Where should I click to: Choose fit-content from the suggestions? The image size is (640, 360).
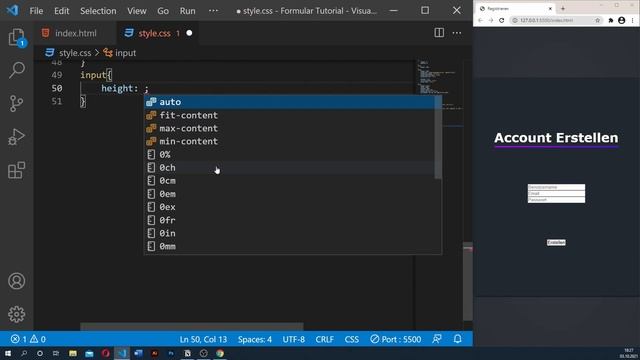(290, 116)
